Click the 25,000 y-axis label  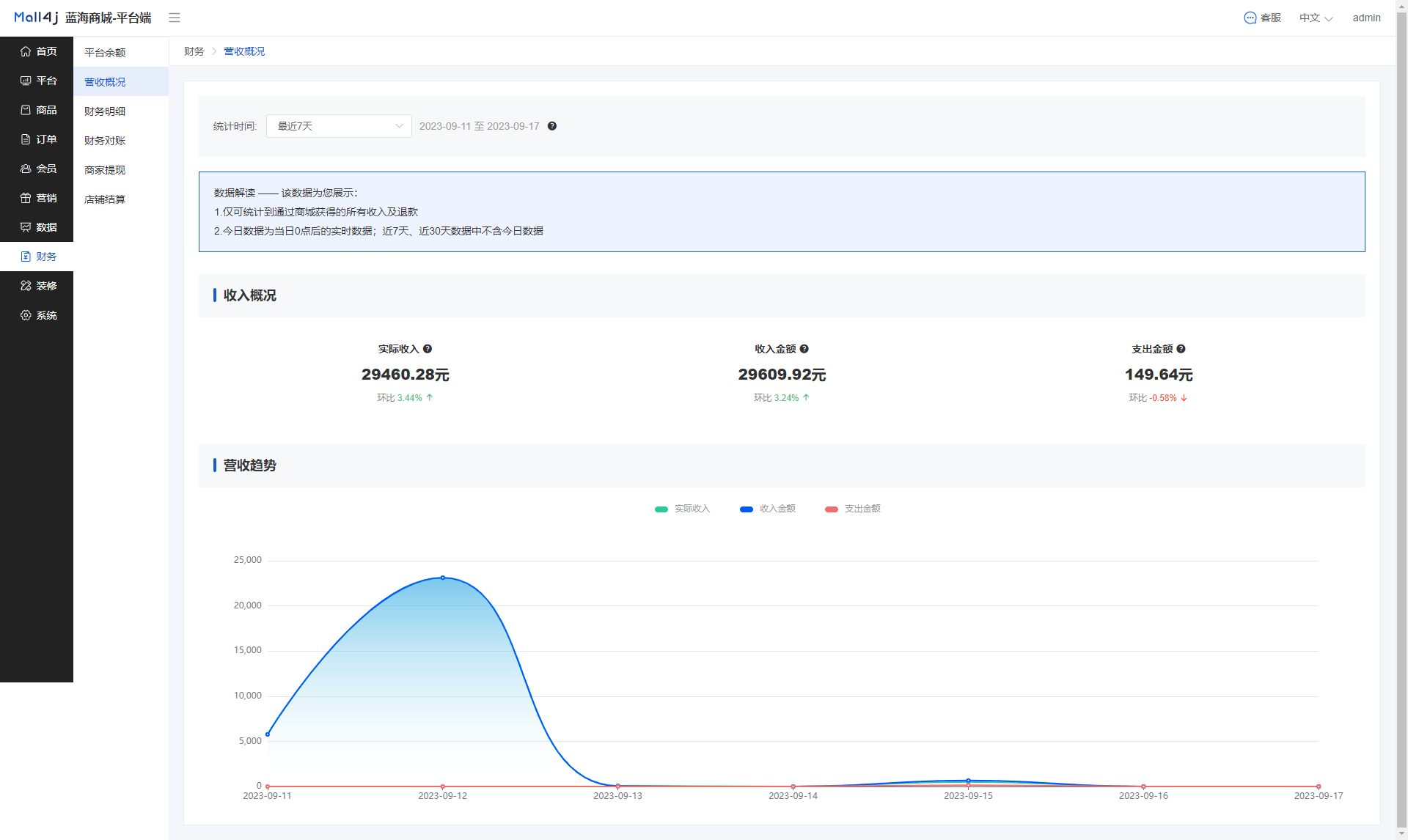[x=247, y=560]
